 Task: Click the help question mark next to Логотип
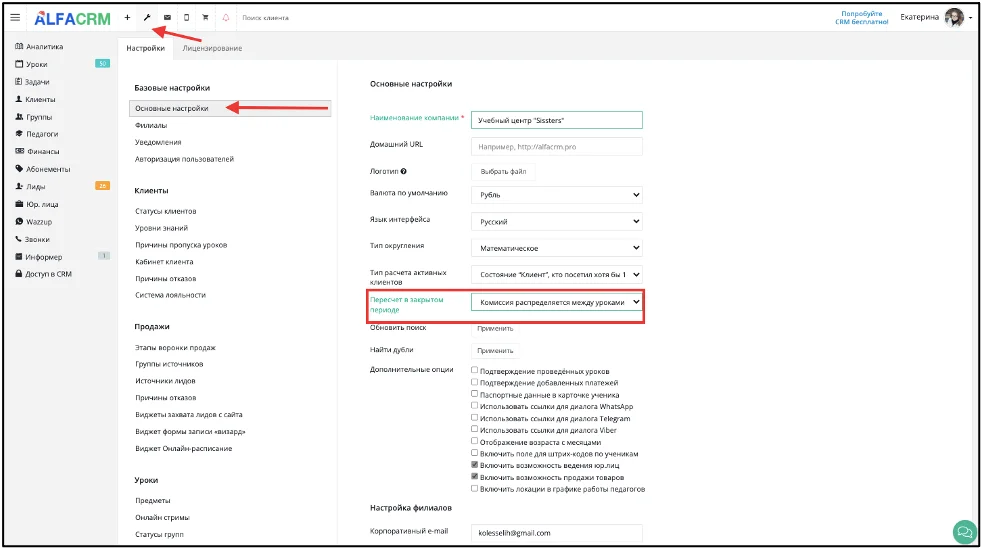click(404, 171)
